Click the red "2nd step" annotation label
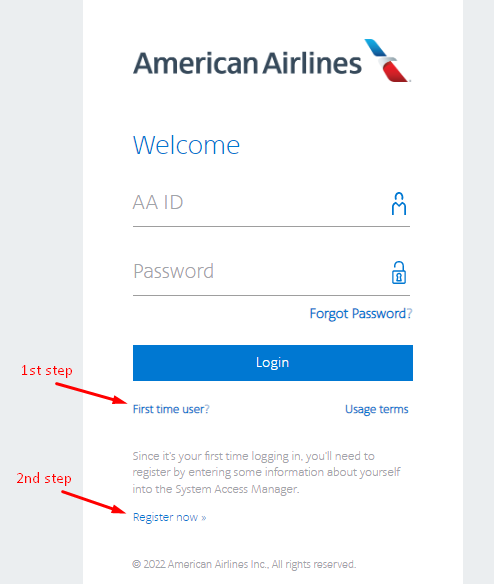The image size is (494, 584). (x=44, y=478)
